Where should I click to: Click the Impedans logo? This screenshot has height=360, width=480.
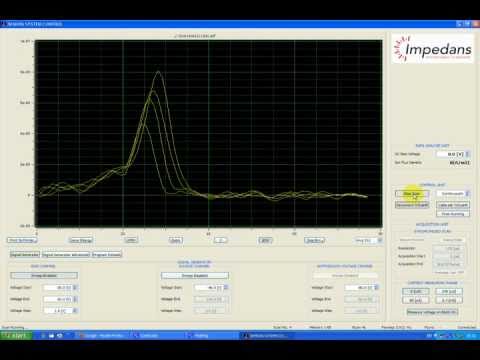tap(432, 49)
